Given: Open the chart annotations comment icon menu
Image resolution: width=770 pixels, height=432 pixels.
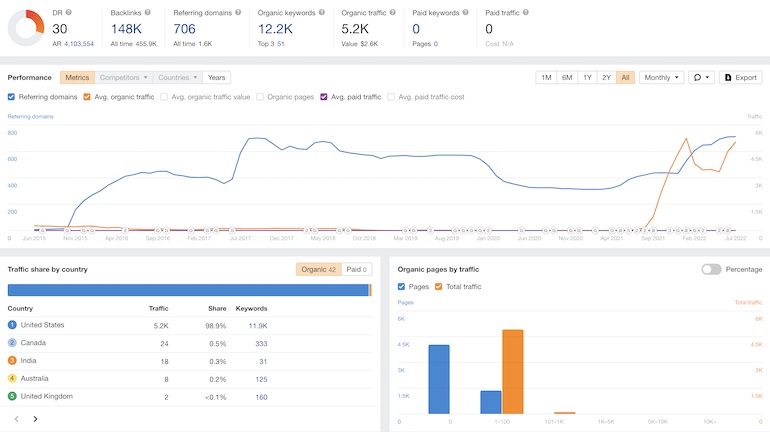Looking at the screenshot, I should [x=701, y=78].
